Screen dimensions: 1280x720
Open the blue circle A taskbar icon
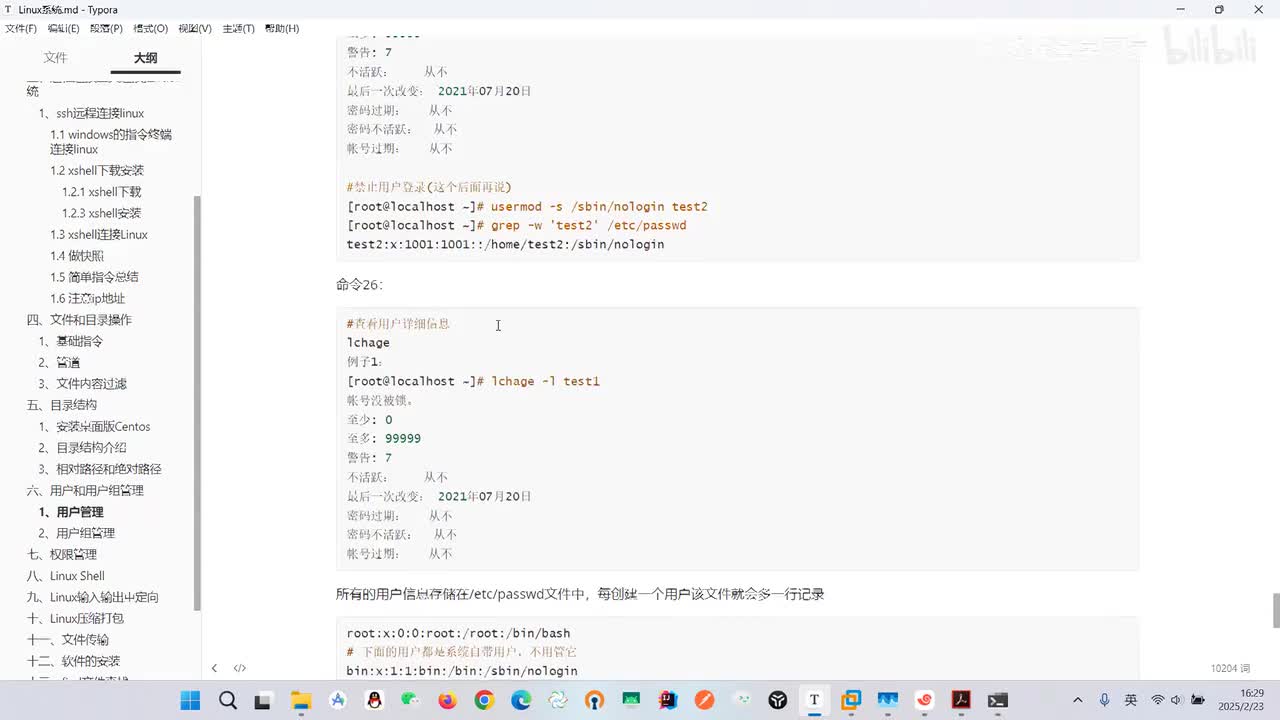pyautogui.click(x=337, y=700)
